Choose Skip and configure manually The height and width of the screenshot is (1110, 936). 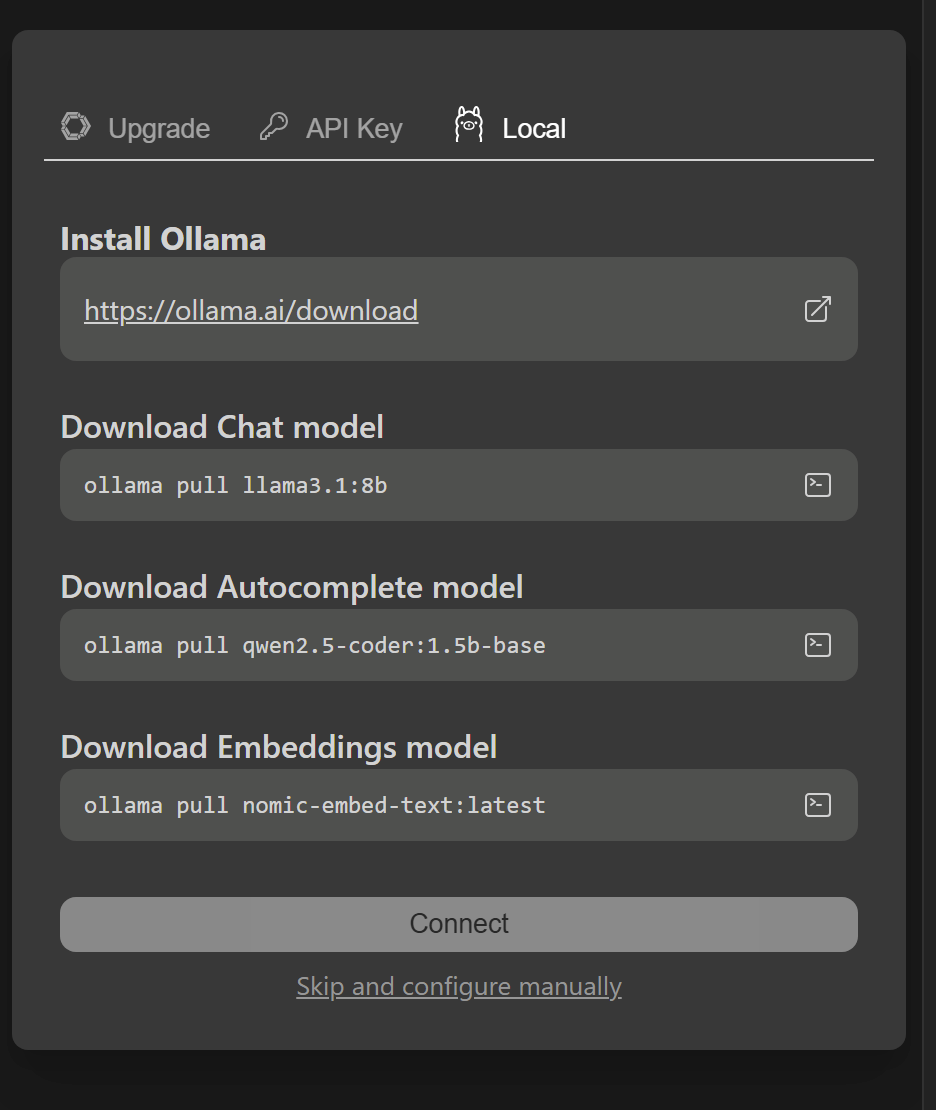click(459, 987)
